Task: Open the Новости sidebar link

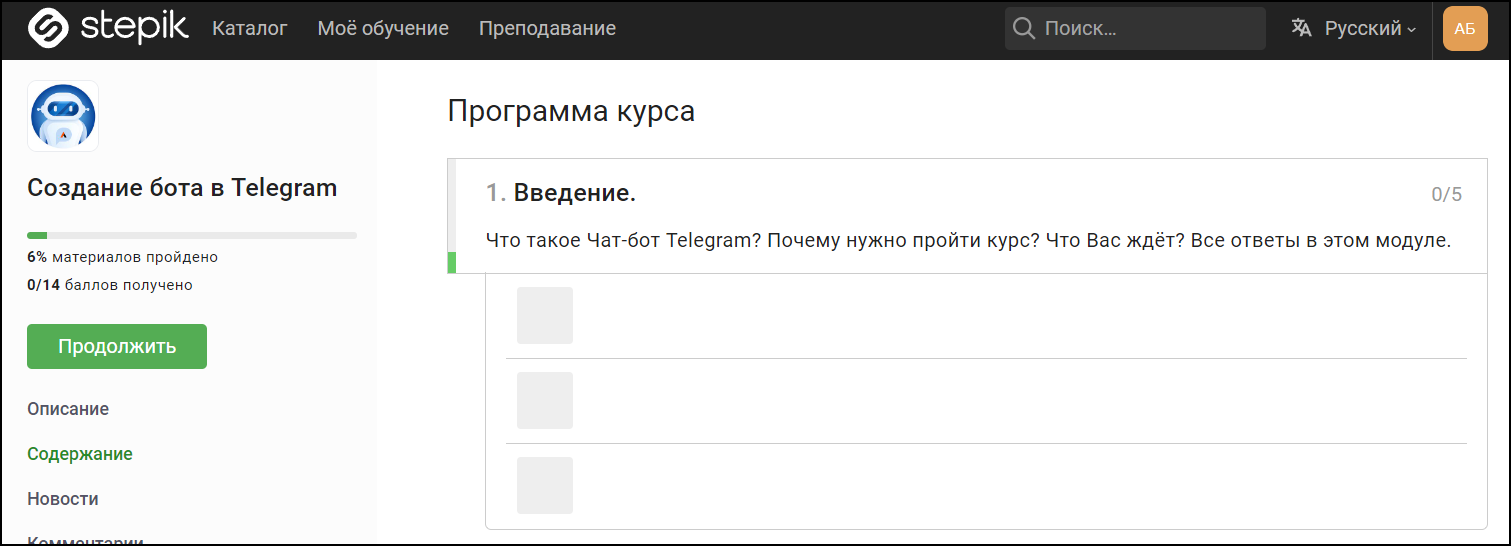Action: pyautogui.click(x=63, y=499)
